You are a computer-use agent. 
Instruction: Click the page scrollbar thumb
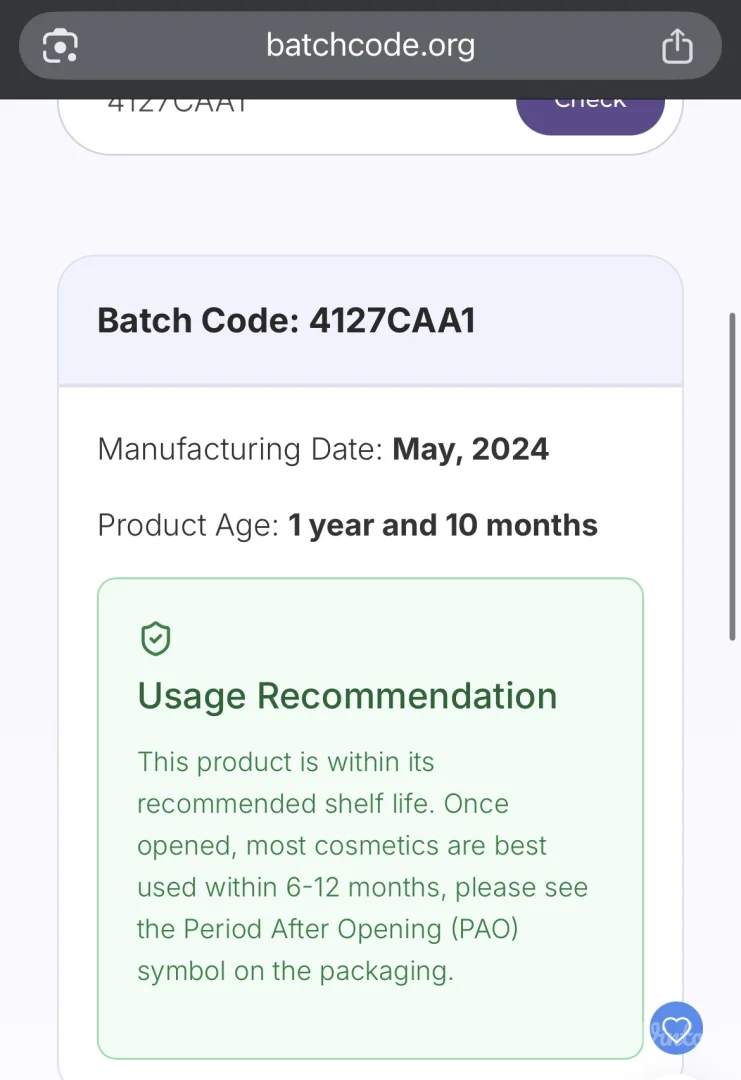coord(733,476)
